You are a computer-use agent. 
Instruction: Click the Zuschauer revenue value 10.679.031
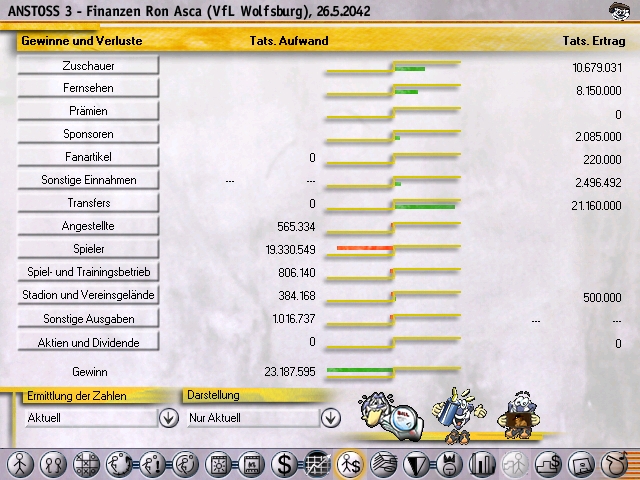597,67
